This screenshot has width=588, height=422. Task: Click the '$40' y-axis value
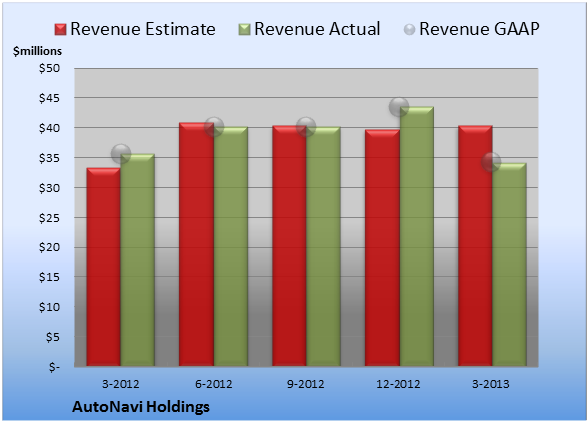point(49,128)
